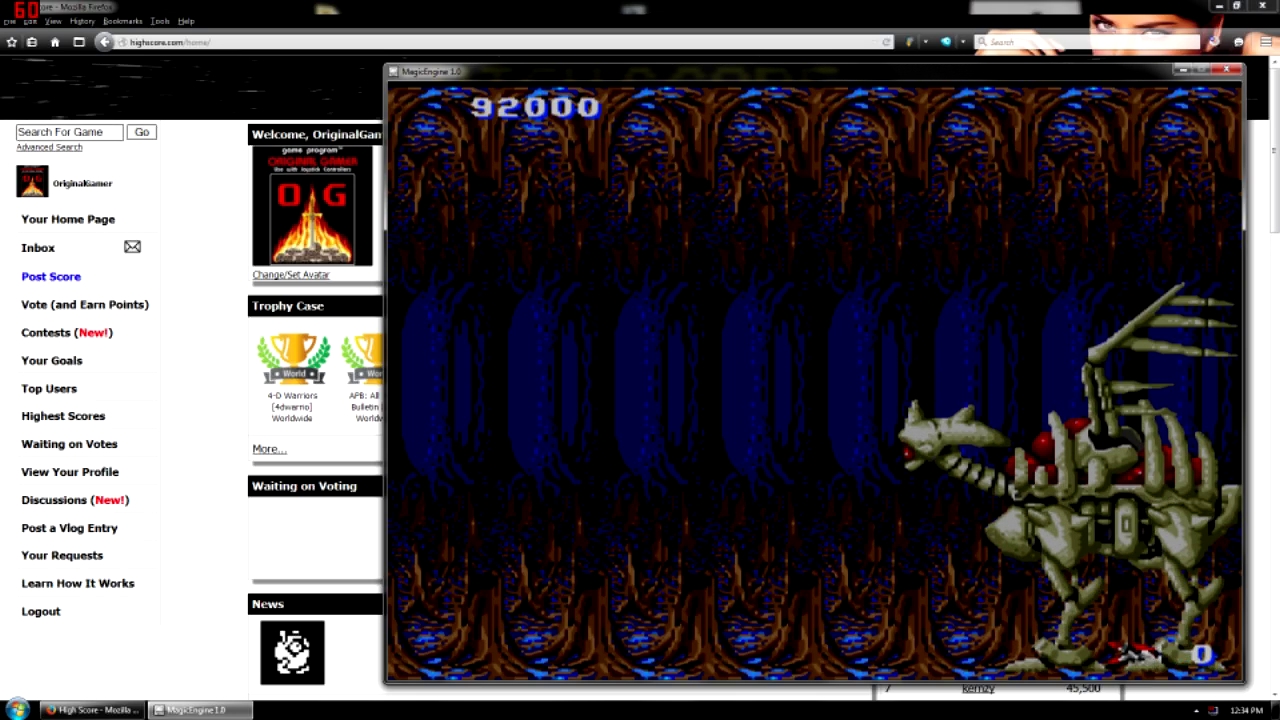Open the History menu
This screenshot has width=1280, height=720.
coord(82,21)
